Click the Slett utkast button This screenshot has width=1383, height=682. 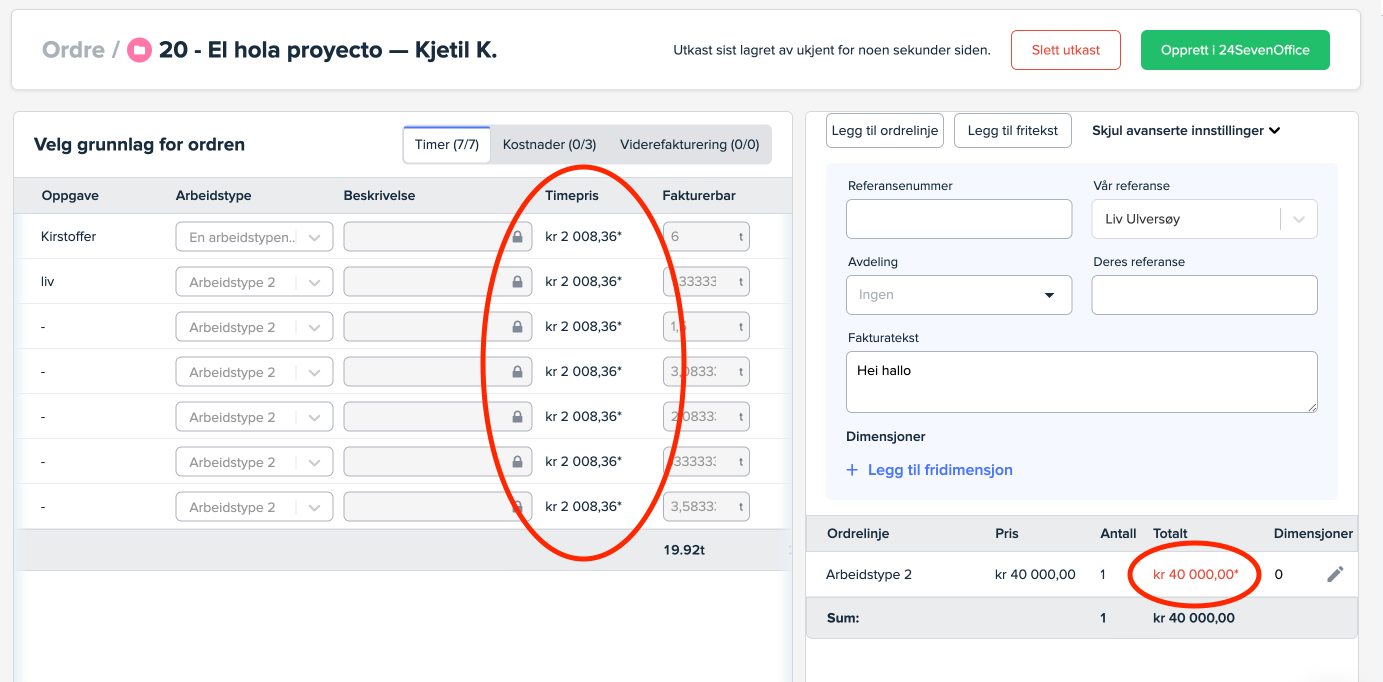click(x=1065, y=50)
